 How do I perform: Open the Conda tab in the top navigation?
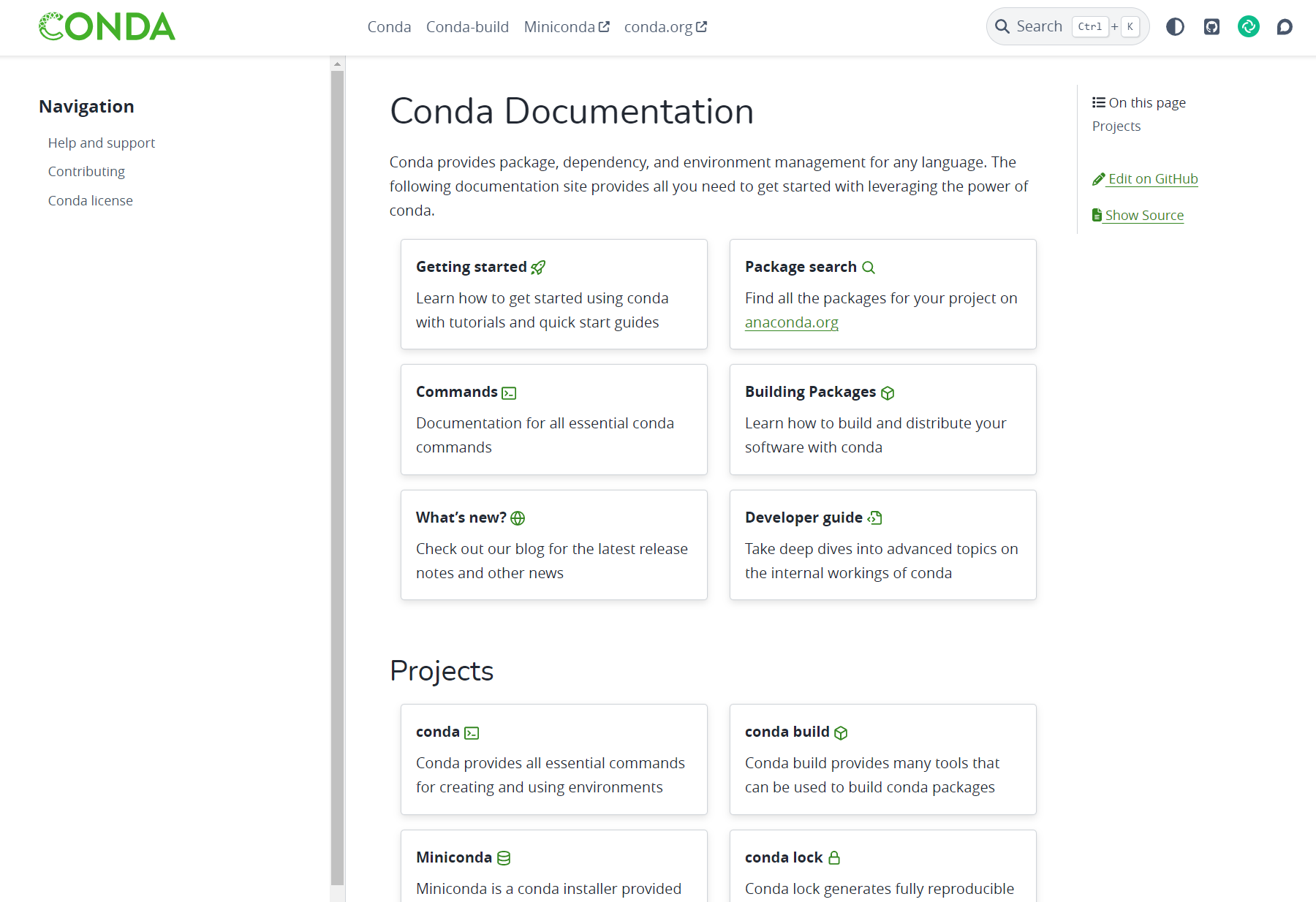coord(389,27)
